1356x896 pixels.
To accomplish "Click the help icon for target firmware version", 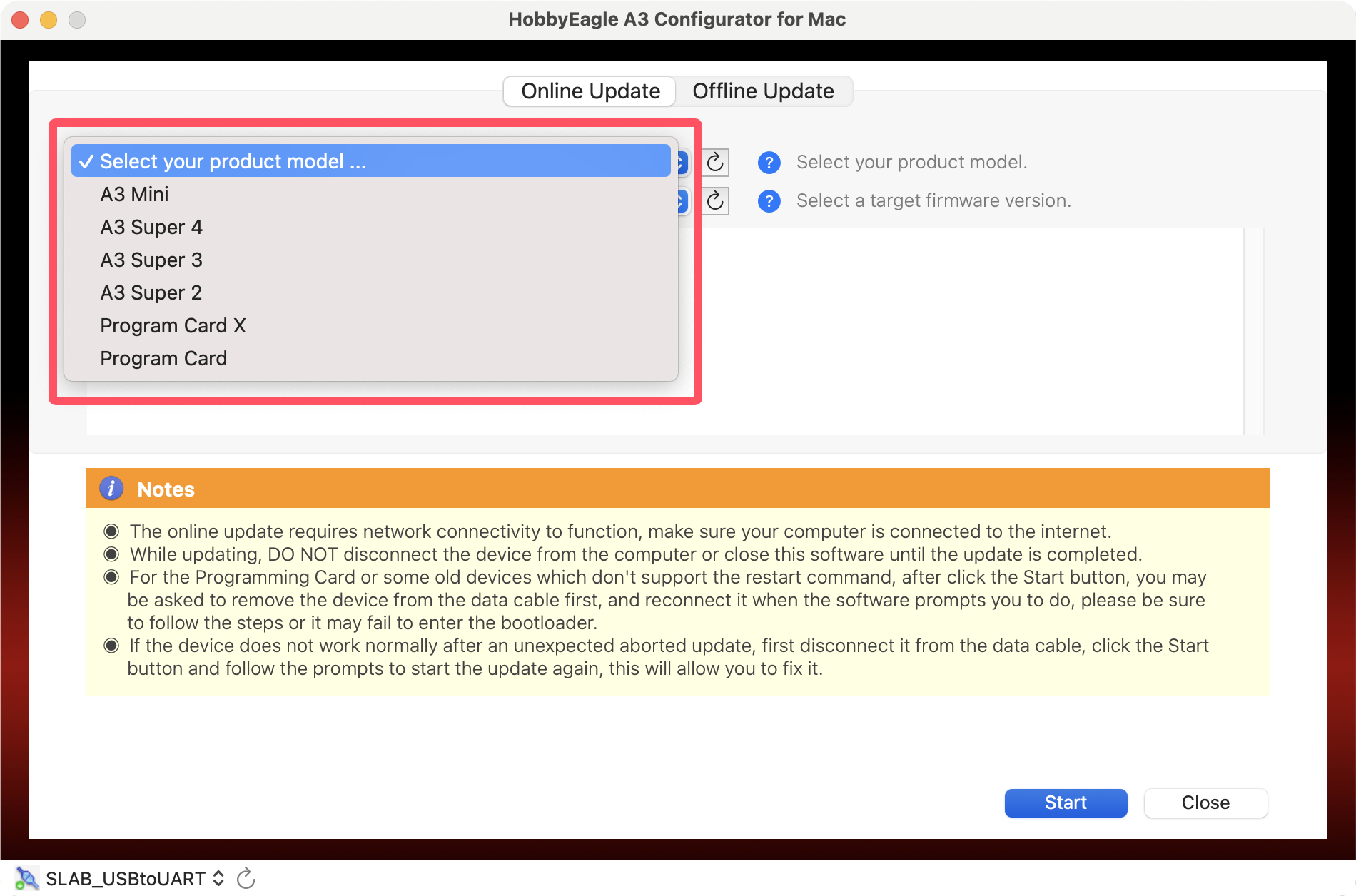I will 769,201.
